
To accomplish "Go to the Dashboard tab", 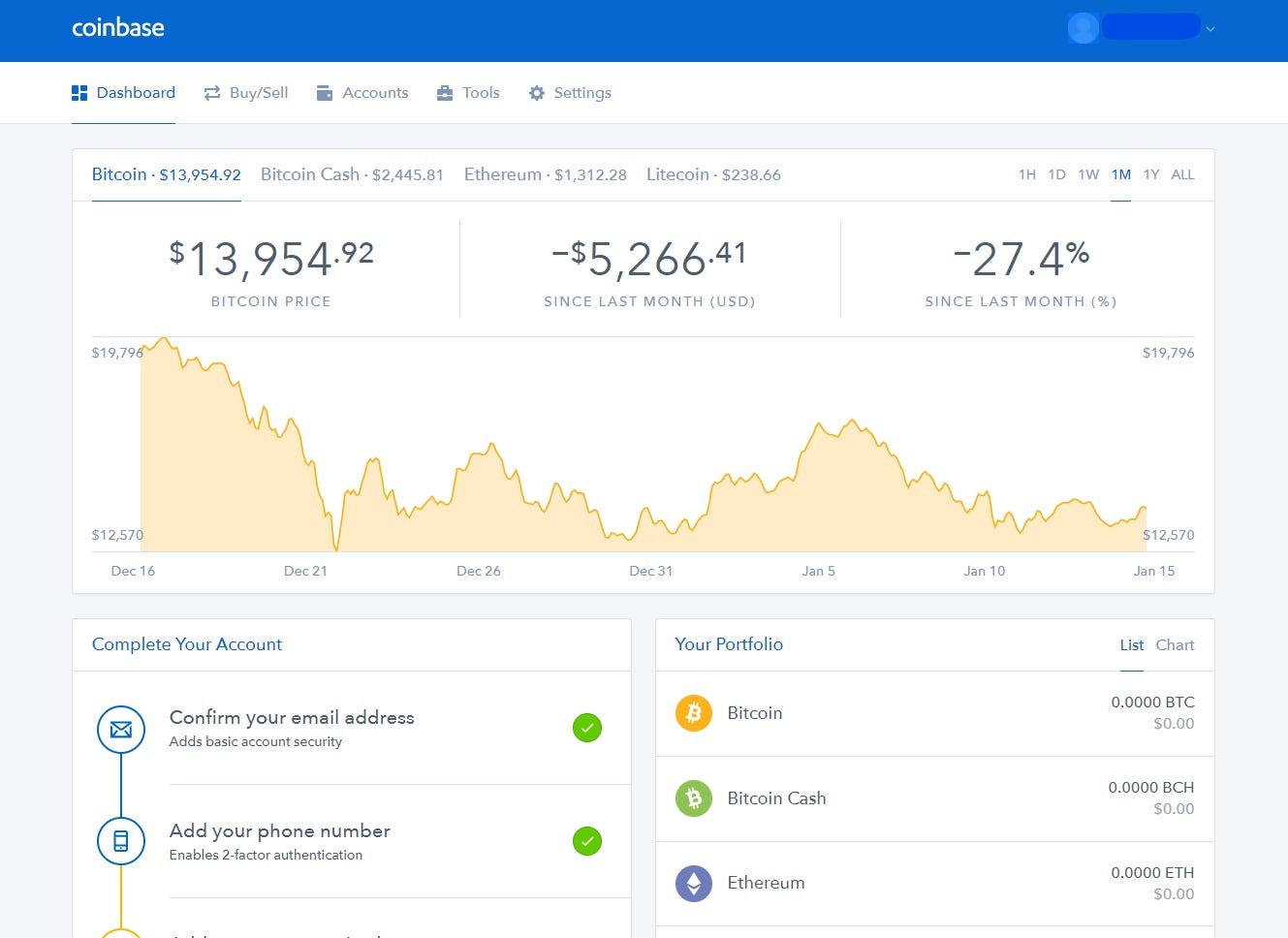I will coord(124,93).
